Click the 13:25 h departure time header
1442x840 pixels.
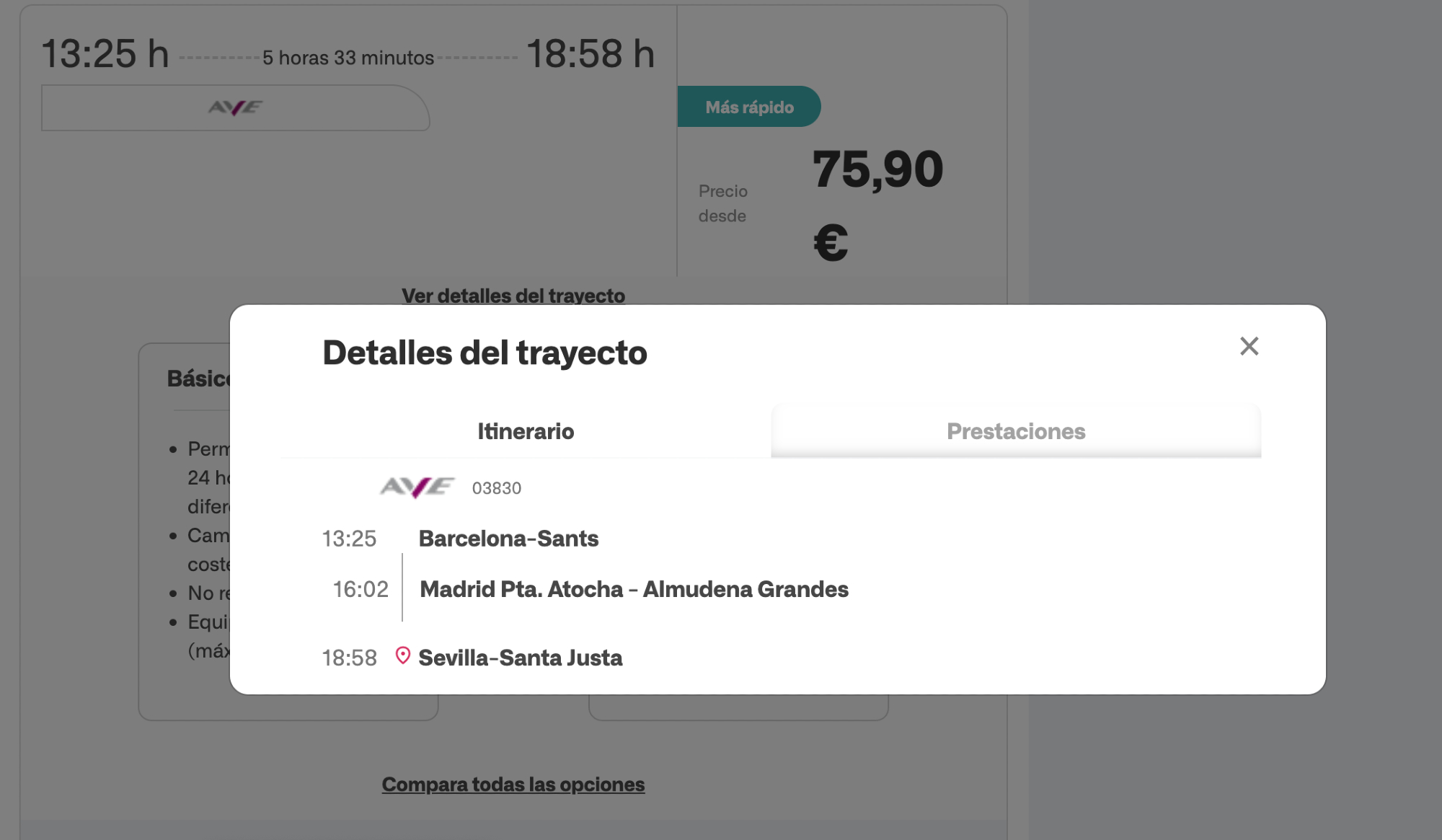pyautogui.click(x=105, y=53)
